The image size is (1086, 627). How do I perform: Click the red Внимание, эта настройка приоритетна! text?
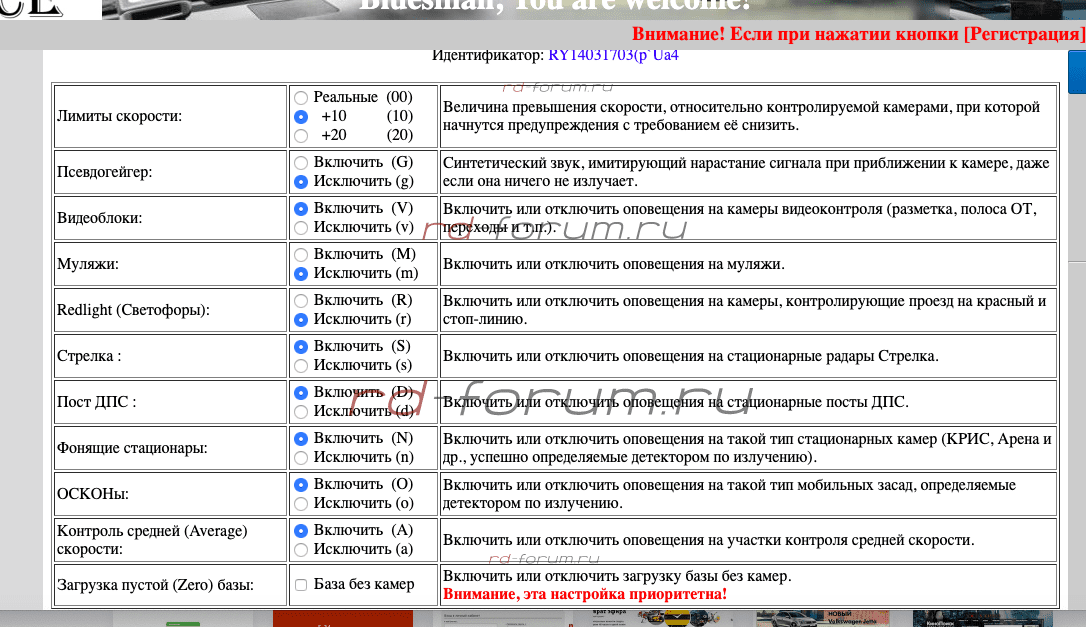coord(585,594)
